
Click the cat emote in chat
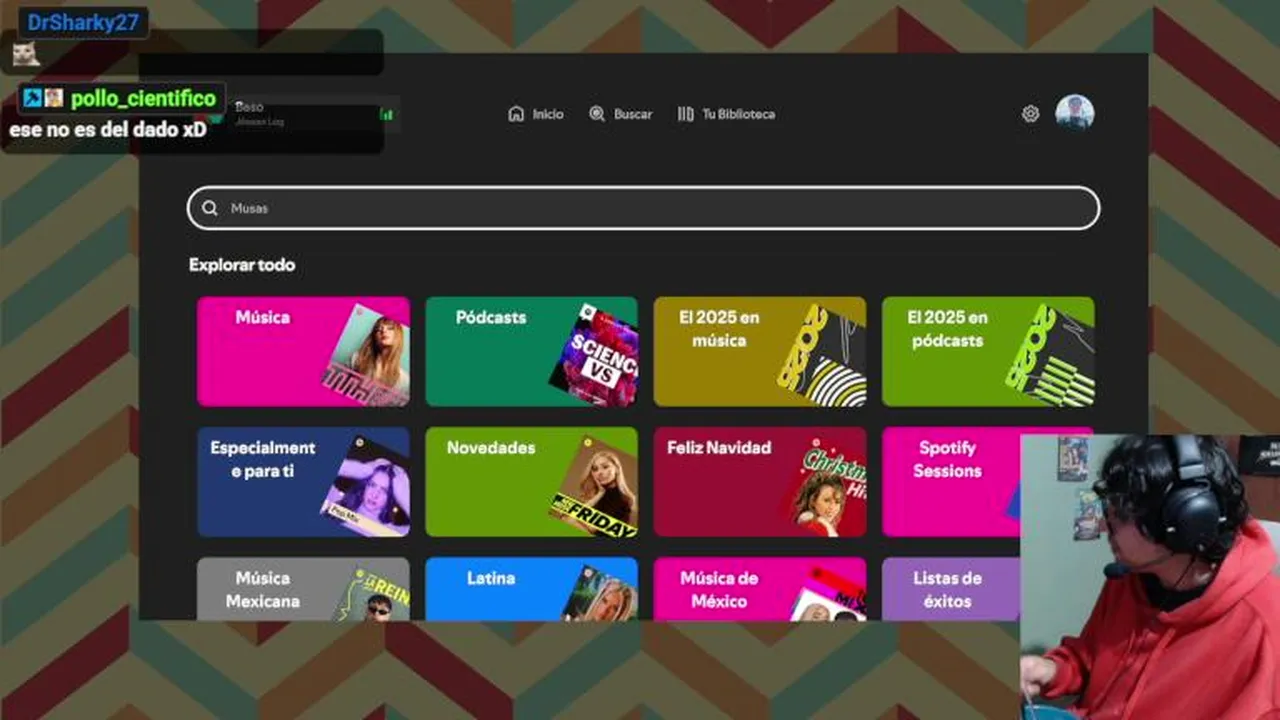tap(26, 54)
